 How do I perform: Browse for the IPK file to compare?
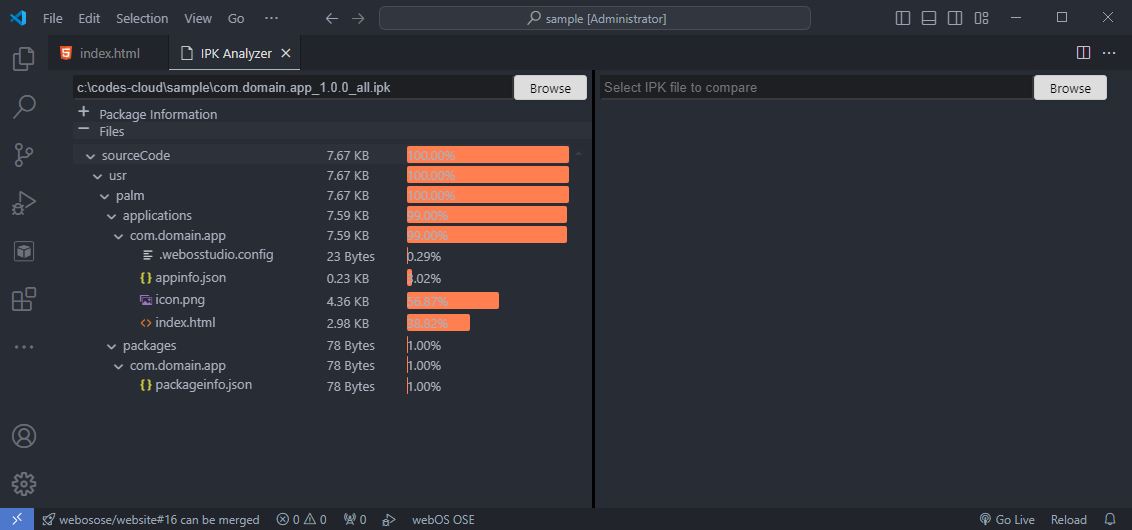coord(1070,88)
